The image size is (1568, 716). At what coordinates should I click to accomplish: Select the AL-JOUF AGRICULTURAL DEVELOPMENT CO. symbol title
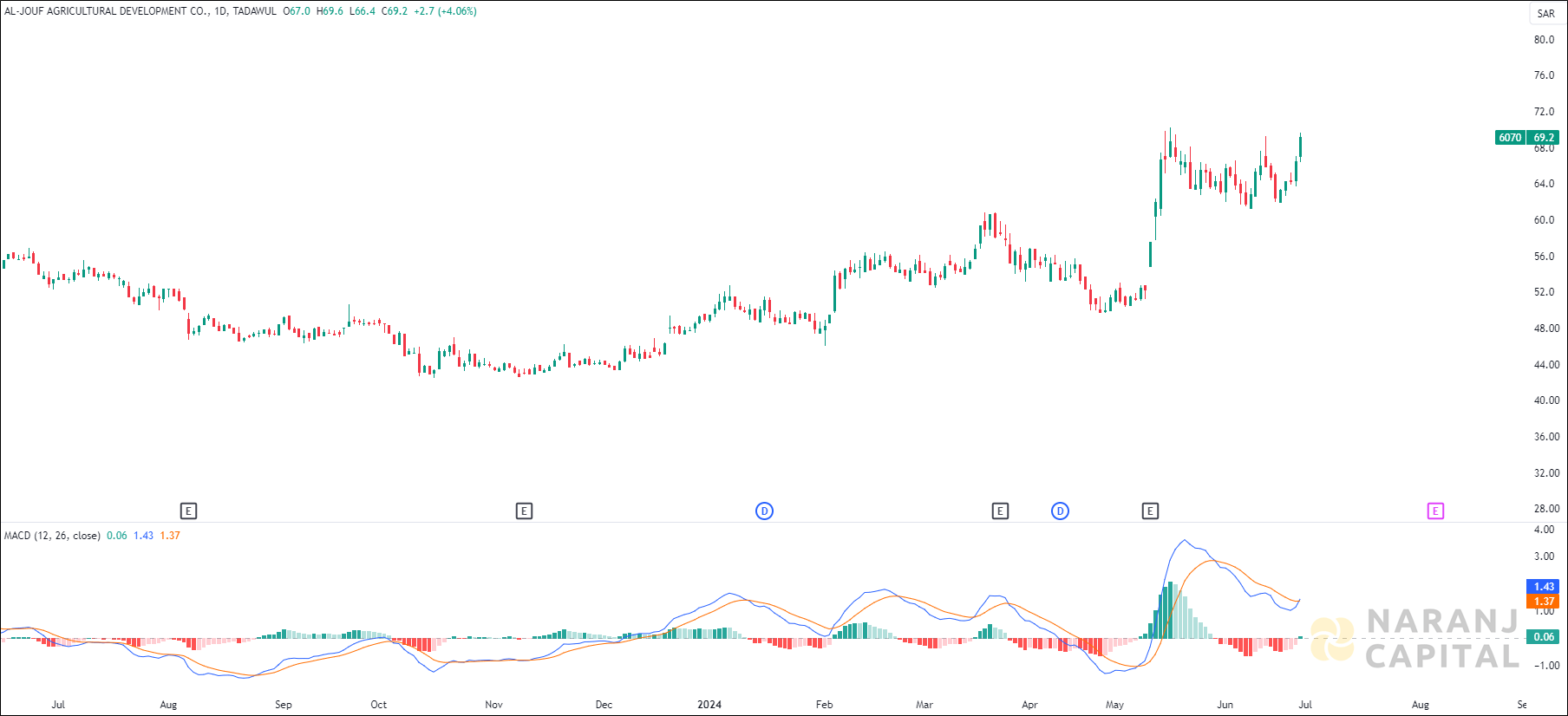coord(107,11)
